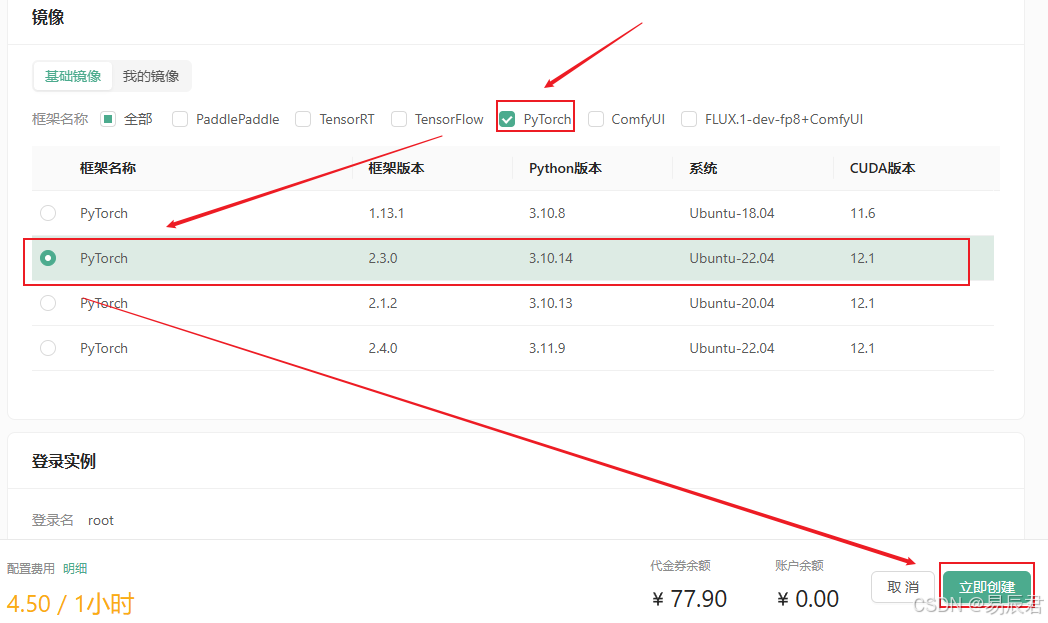Click the 系统 column header
Screen dimensions: 1048x623
click(703, 168)
